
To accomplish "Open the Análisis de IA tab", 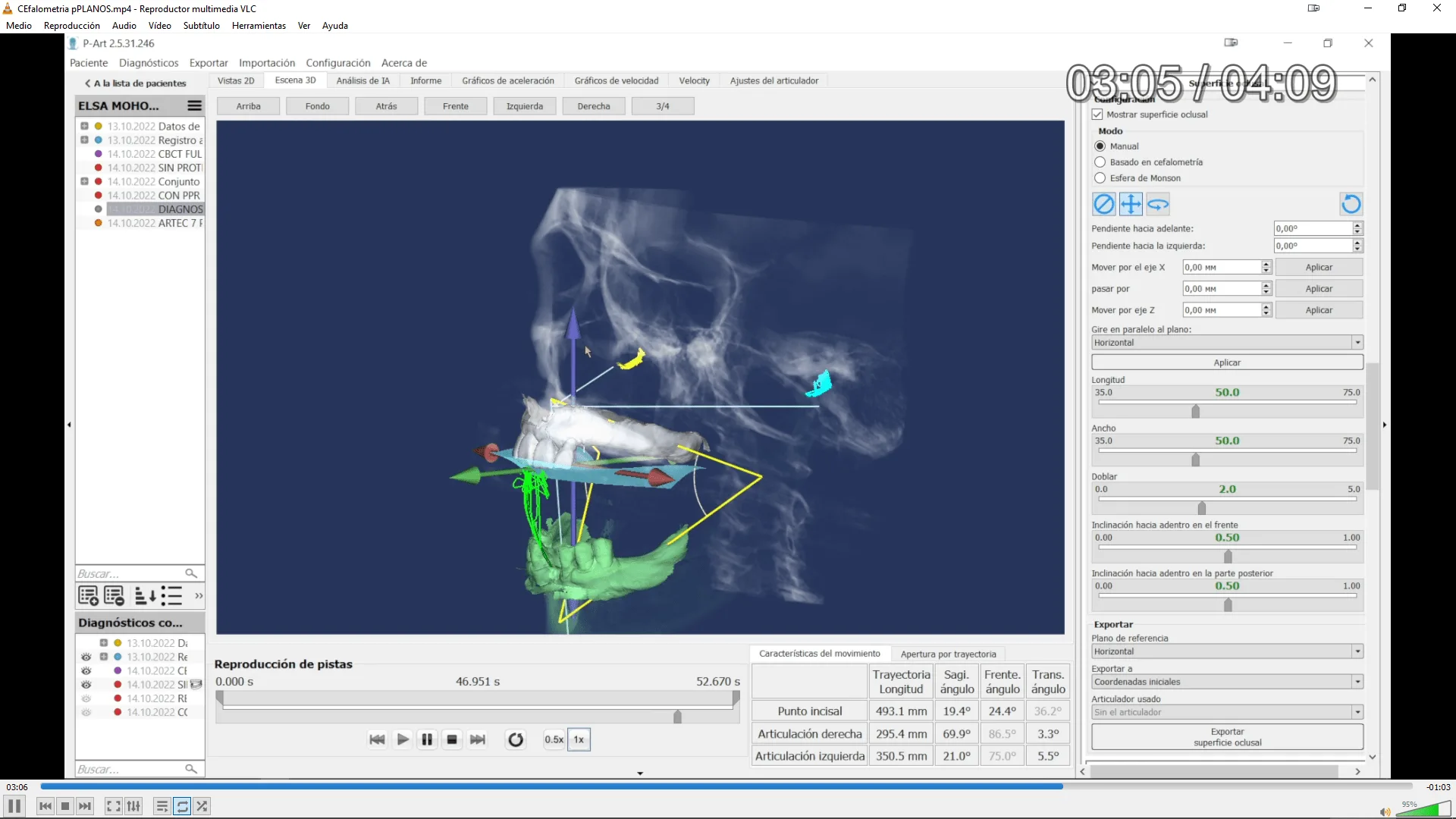I will coord(362,80).
